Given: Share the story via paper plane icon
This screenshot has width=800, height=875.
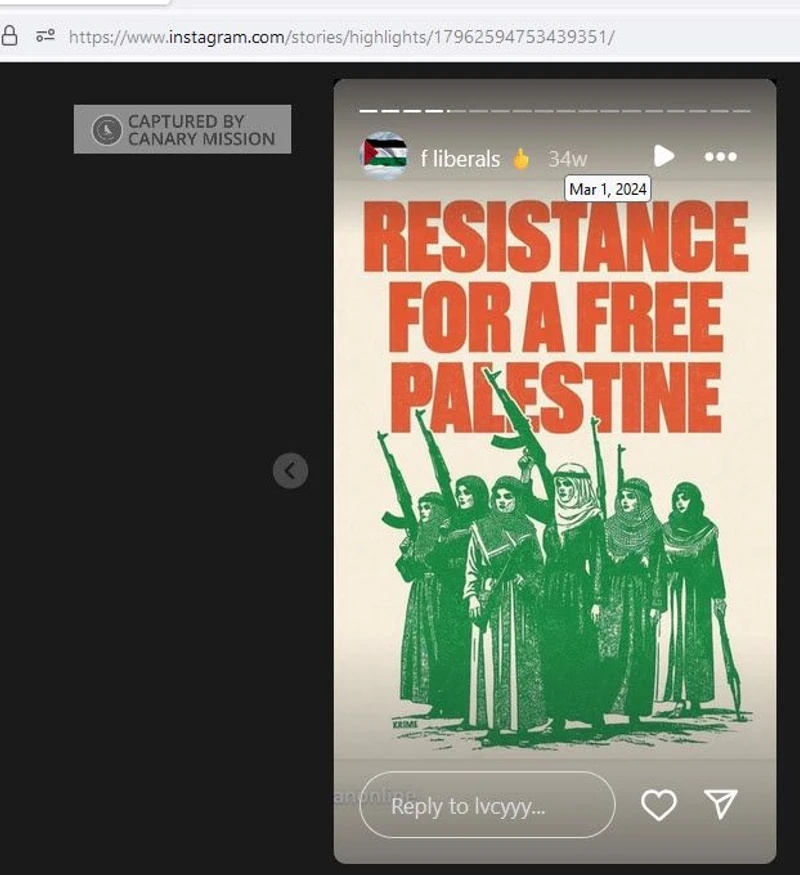Looking at the screenshot, I should click(721, 804).
